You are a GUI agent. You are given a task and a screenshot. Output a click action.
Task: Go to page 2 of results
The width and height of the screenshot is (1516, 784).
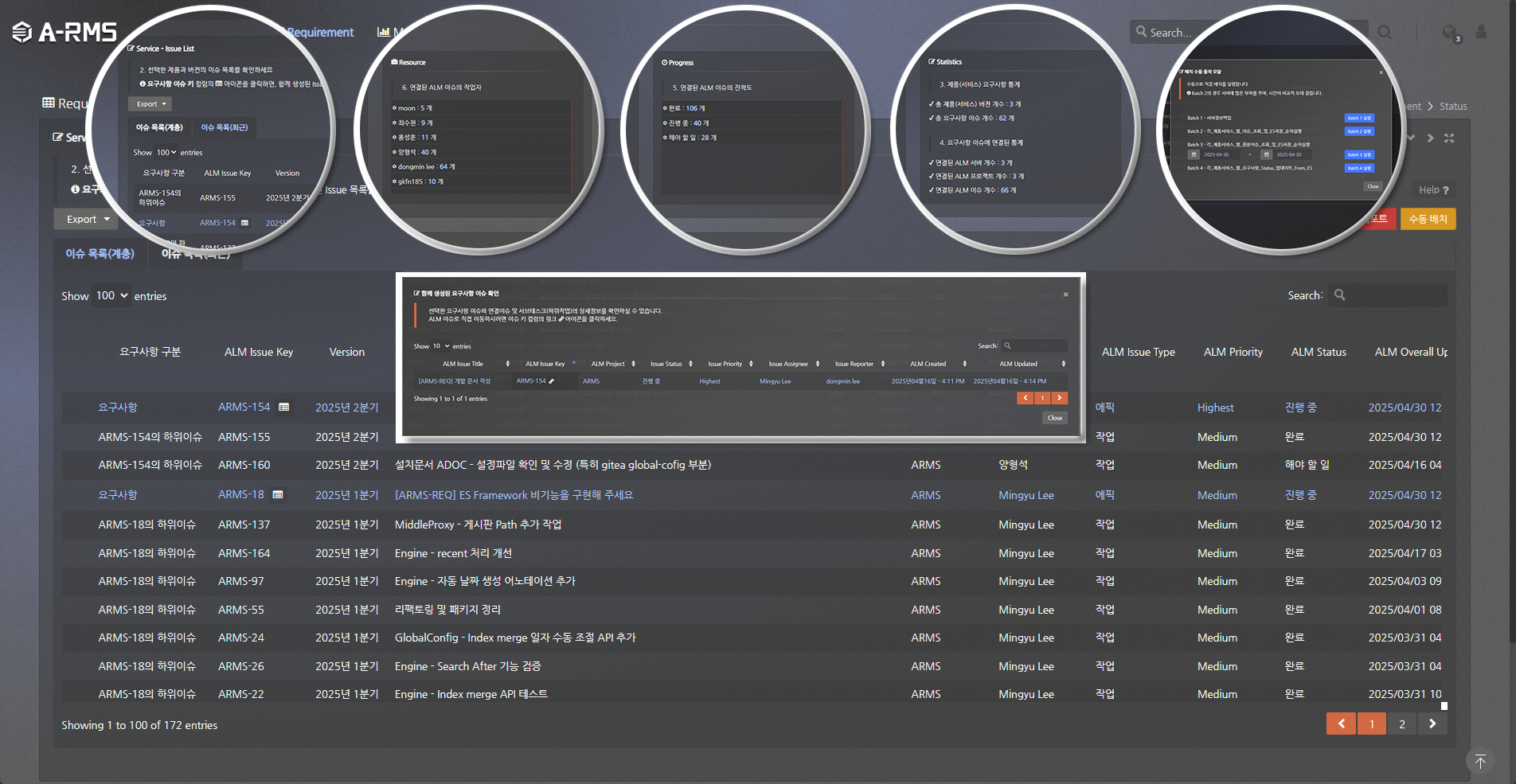click(1402, 724)
